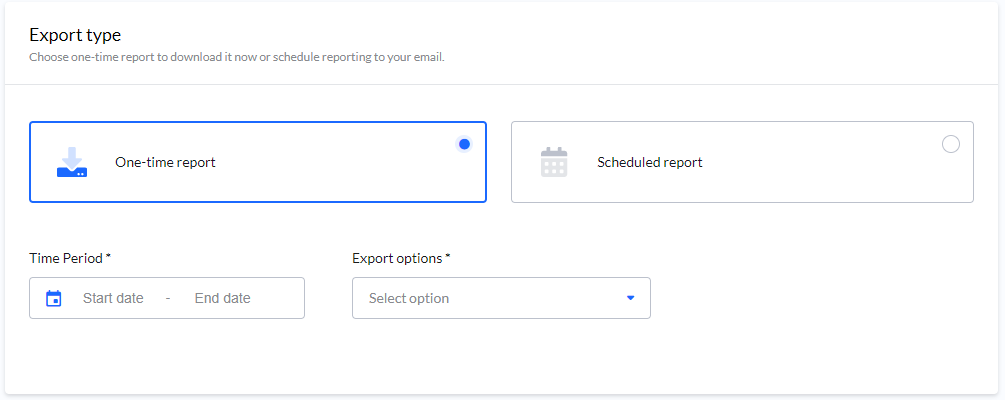Choose the One-time report text label
The image size is (1005, 400).
click(x=165, y=162)
